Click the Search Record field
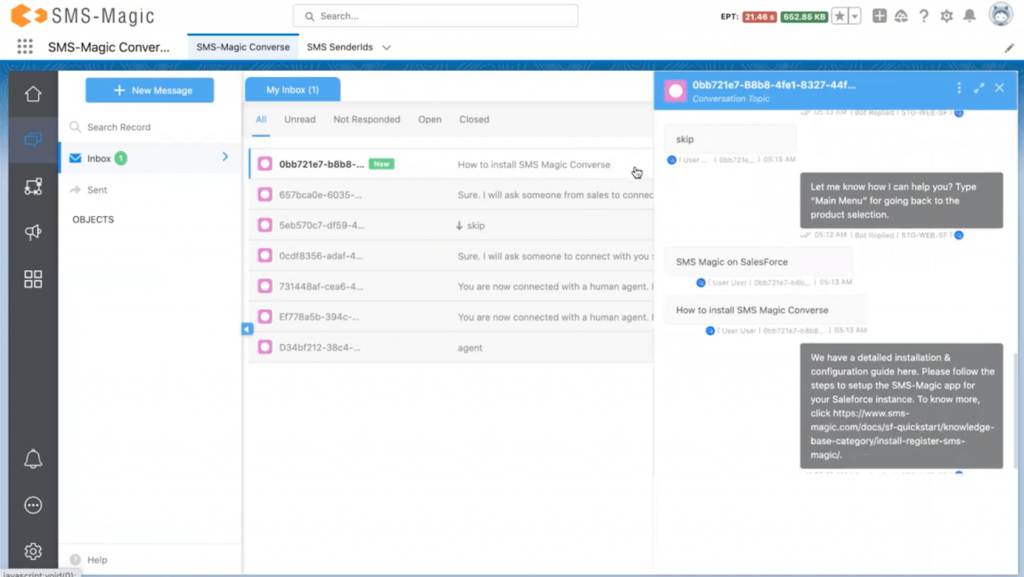 point(150,127)
